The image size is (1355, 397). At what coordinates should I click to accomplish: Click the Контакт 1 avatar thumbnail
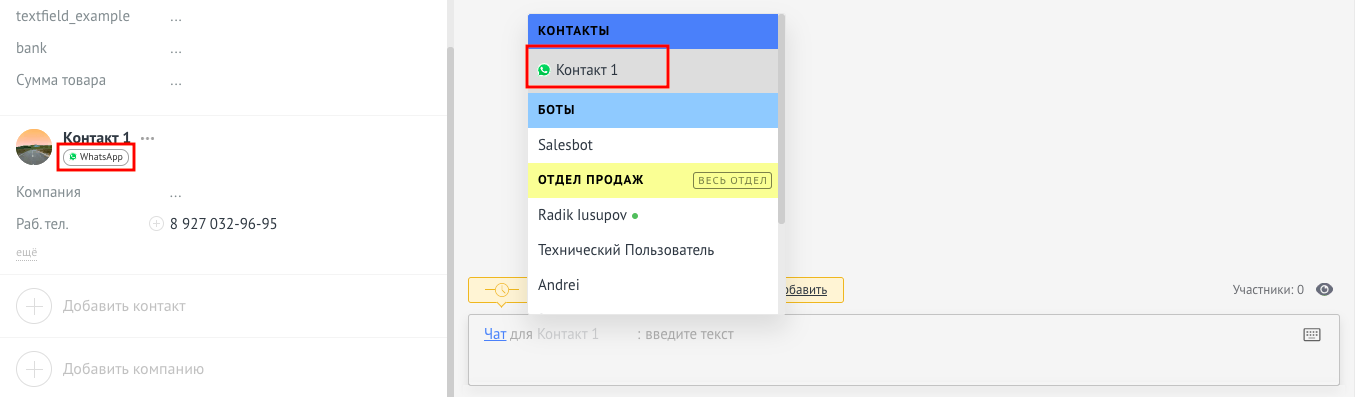coord(34,147)
